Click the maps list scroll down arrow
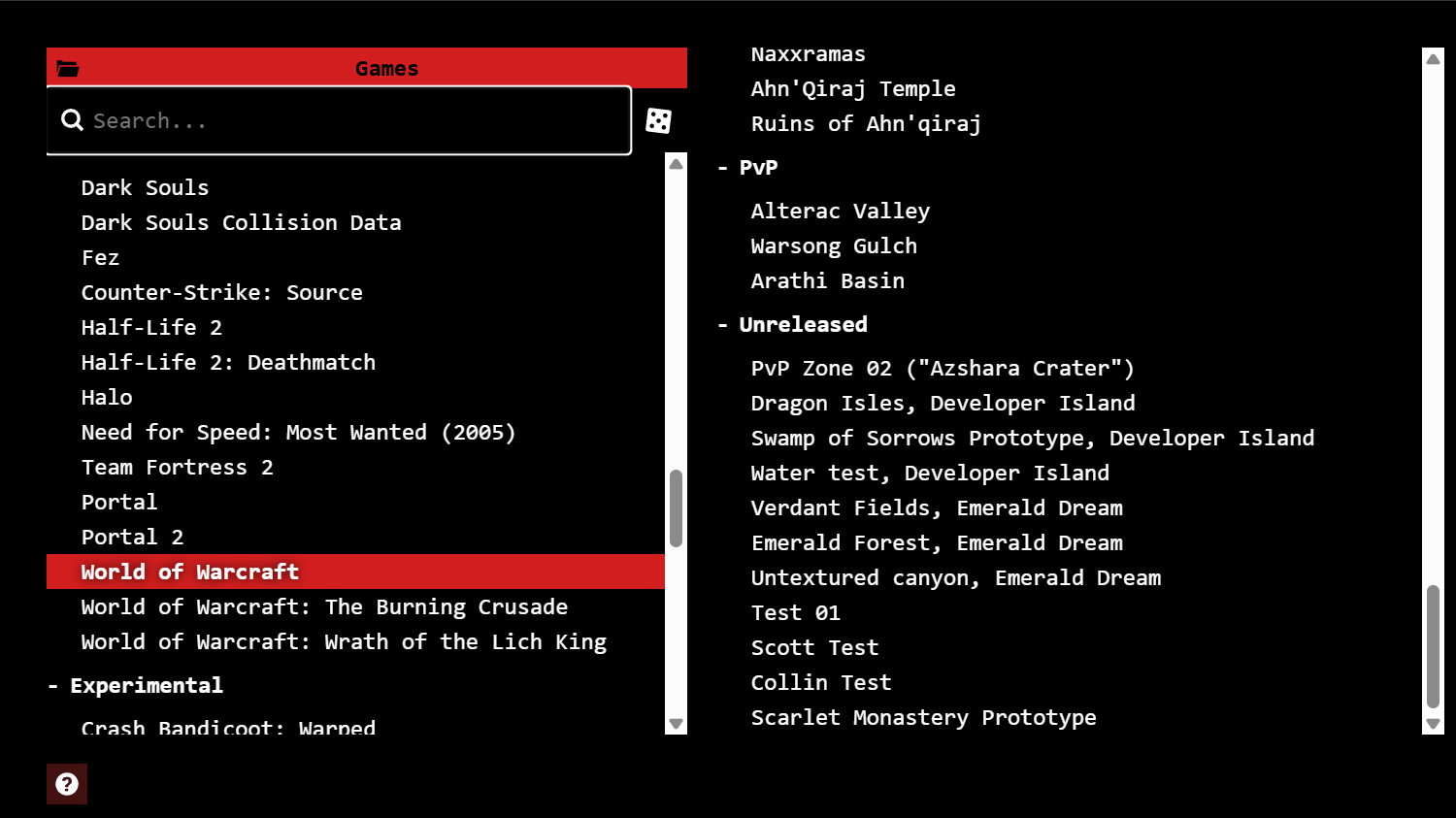The width and height of the screenshot is (1456, 818). click(1433, 724)
